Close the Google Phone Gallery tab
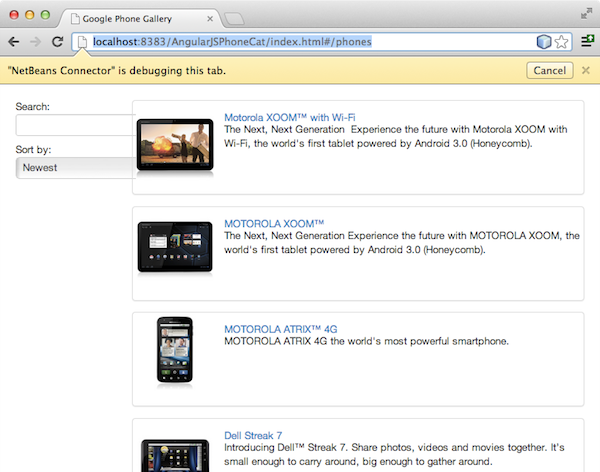600x472 pixels. point(208,18)
